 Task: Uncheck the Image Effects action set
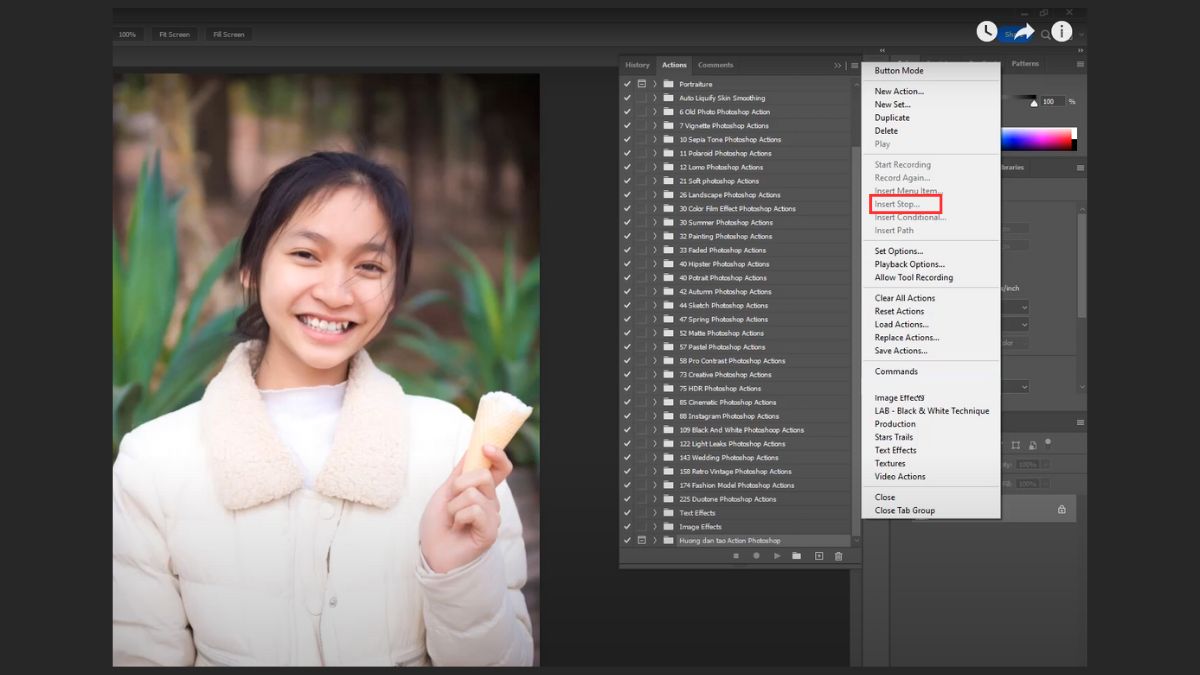click(627, 526)
